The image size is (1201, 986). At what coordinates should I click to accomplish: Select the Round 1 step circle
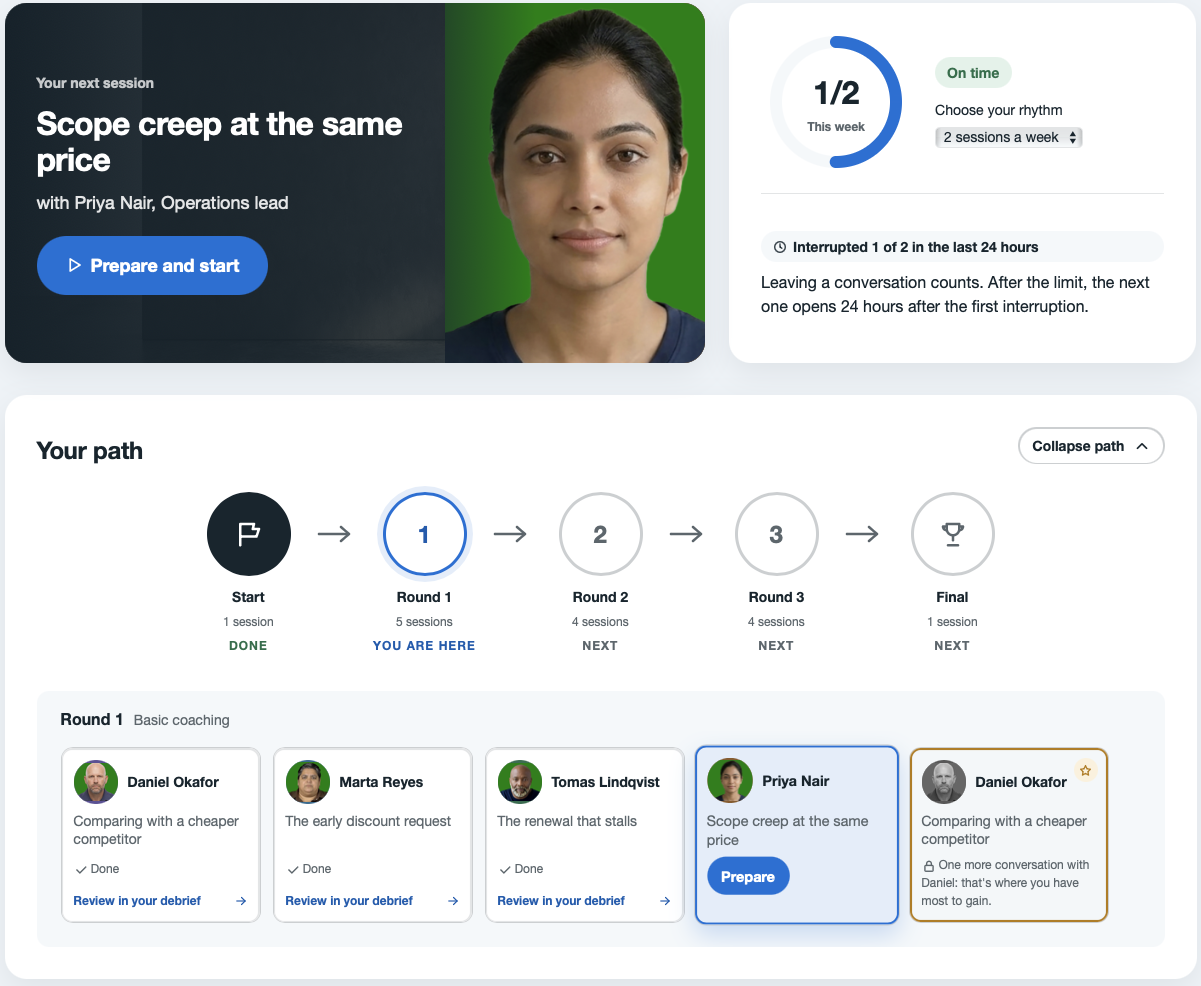click(x=424, y=535)
